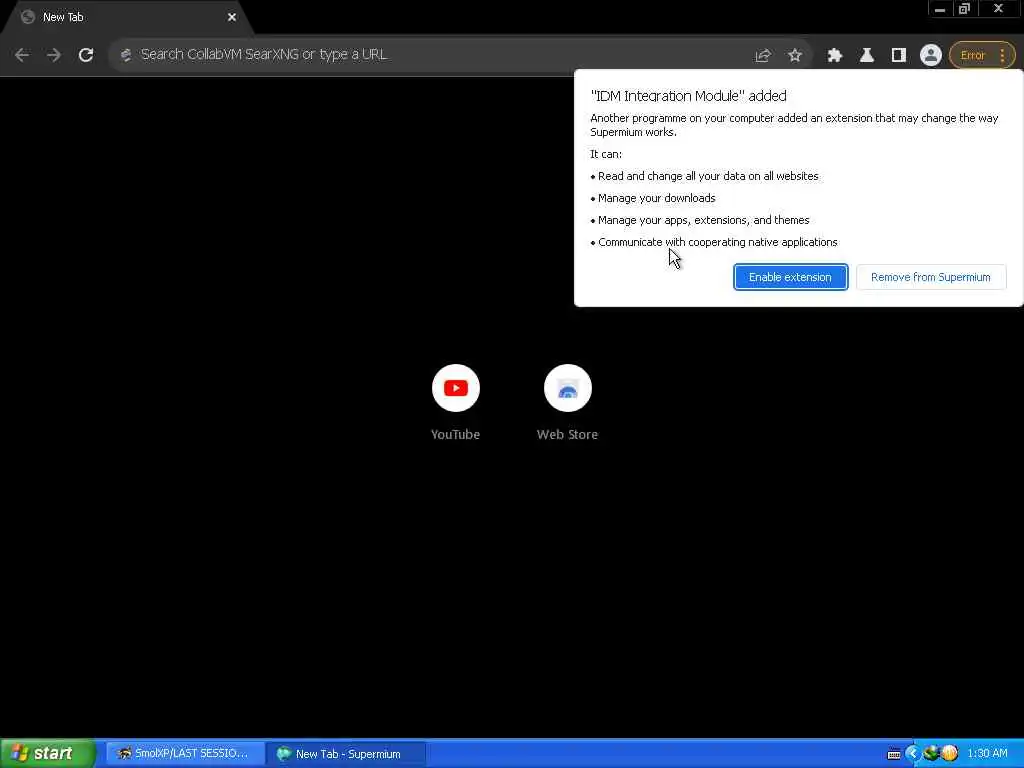Click the security shield tray icon

pos(950,754)
